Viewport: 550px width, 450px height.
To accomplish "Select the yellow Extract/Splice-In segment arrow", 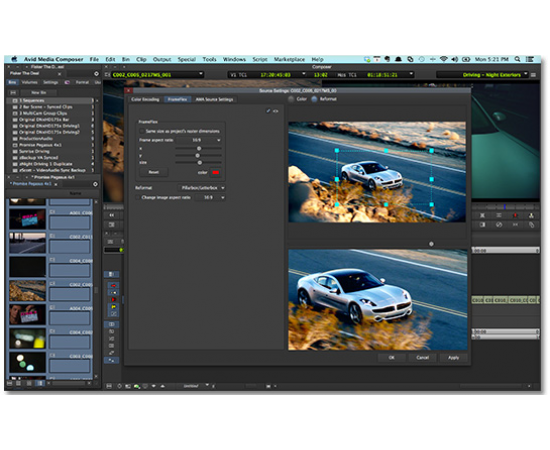I will (113, 293).
